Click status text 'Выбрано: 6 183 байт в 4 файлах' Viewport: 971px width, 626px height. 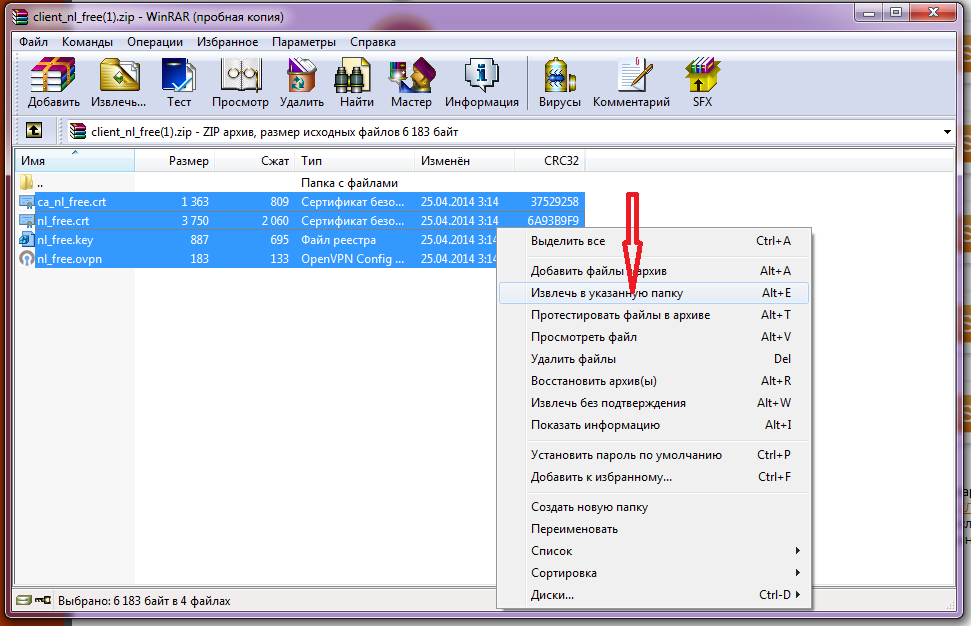(x=144, y=601)
